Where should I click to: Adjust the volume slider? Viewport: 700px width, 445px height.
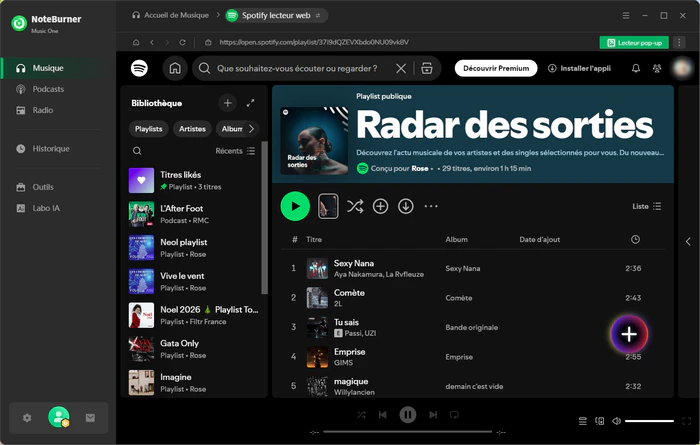[x=649, y=421]
